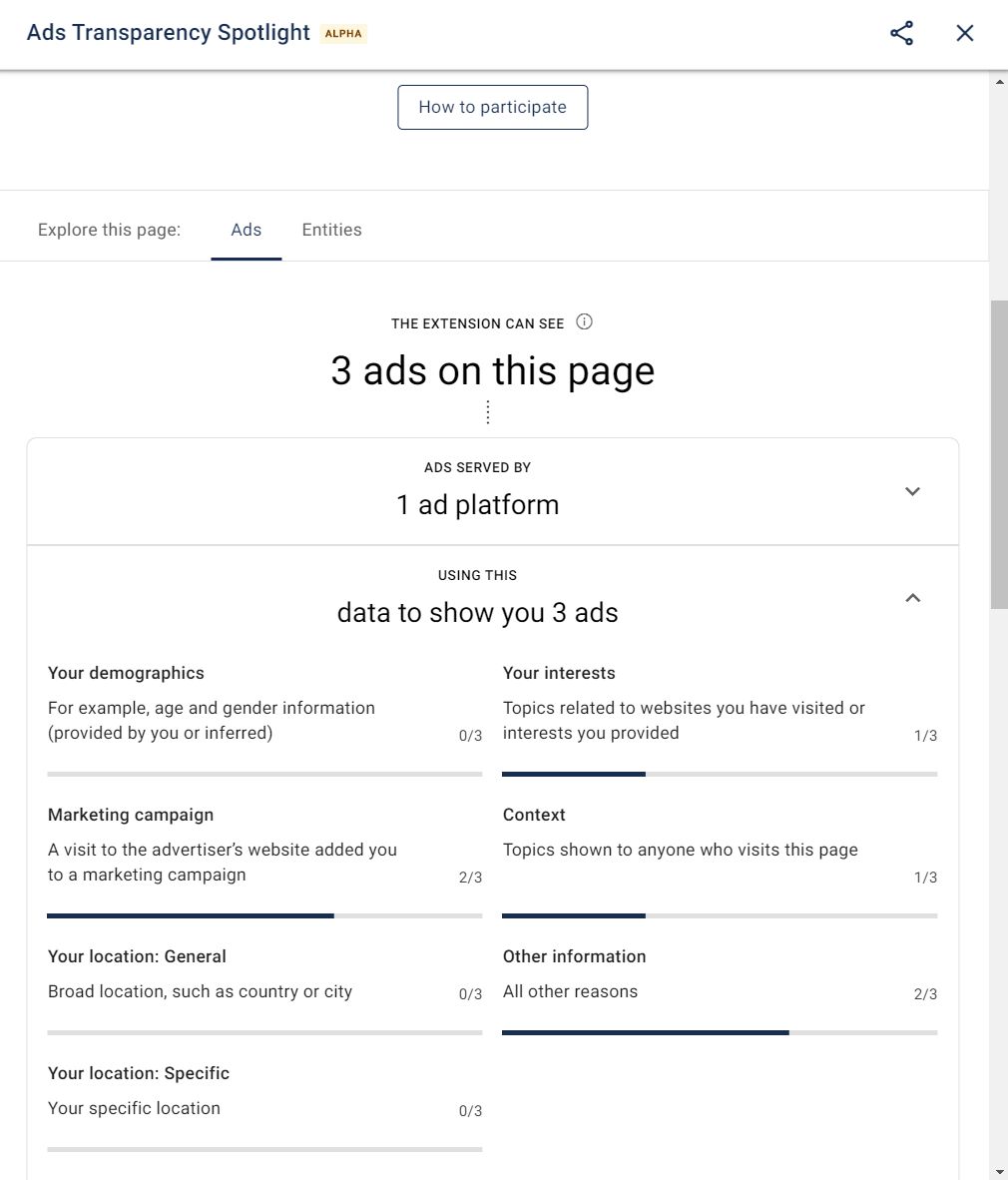Click the 'Ads Transparency Spotlight' title
The height and width of the screenshot is (1180, 1008).
169,32
